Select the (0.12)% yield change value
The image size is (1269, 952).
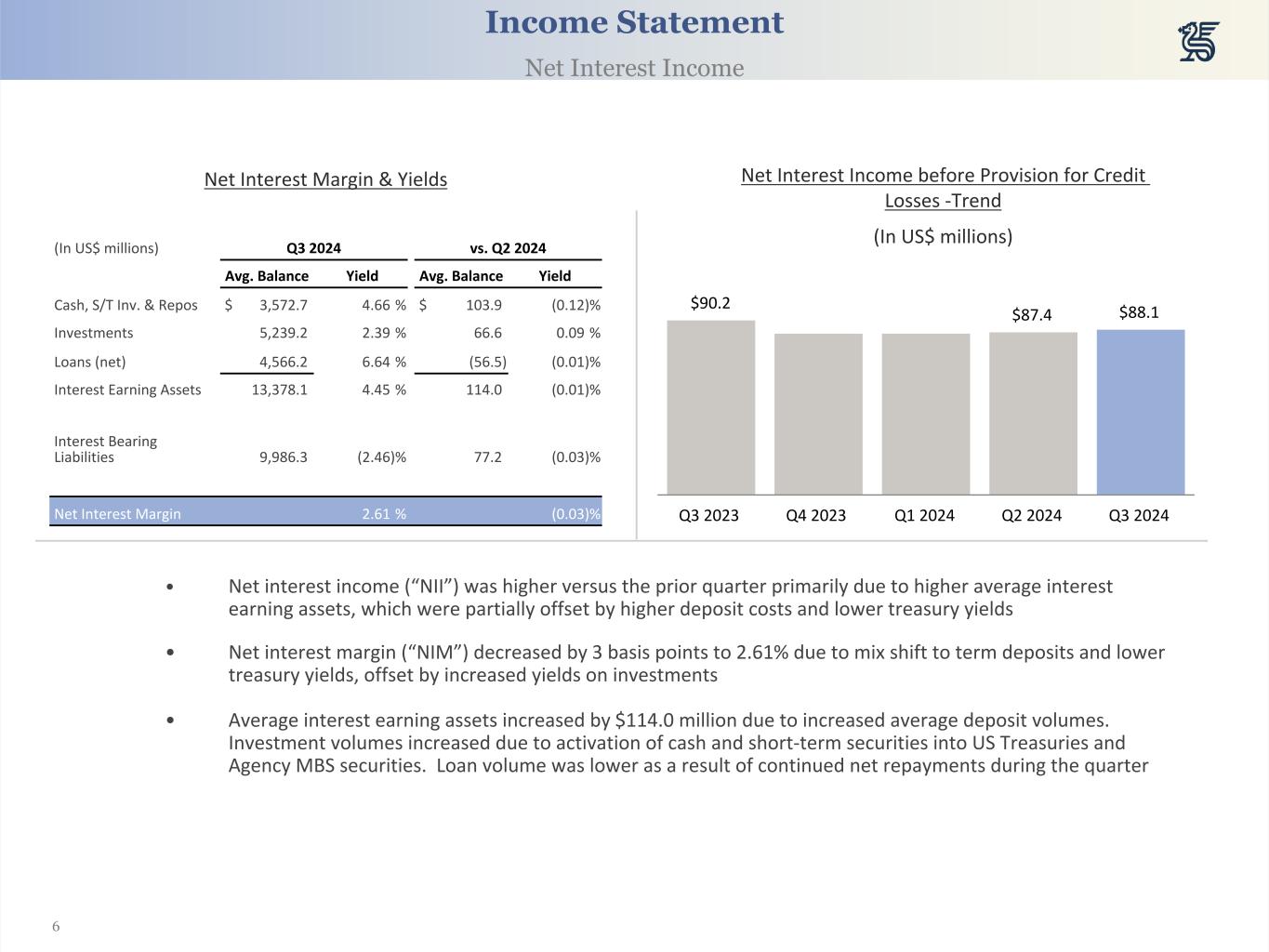(576, 305)
